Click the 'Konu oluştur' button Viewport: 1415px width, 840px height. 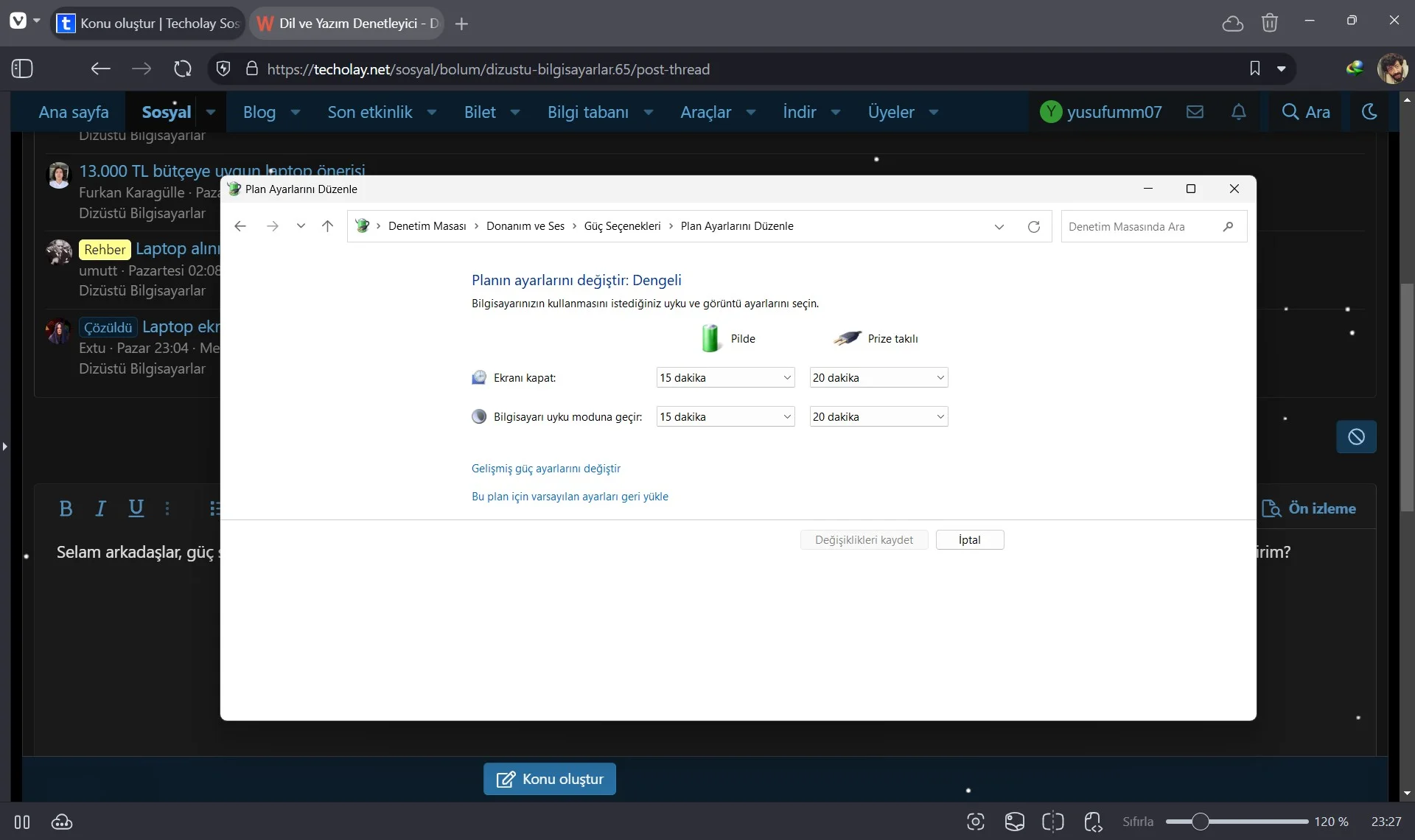click(x=550, y=779)
